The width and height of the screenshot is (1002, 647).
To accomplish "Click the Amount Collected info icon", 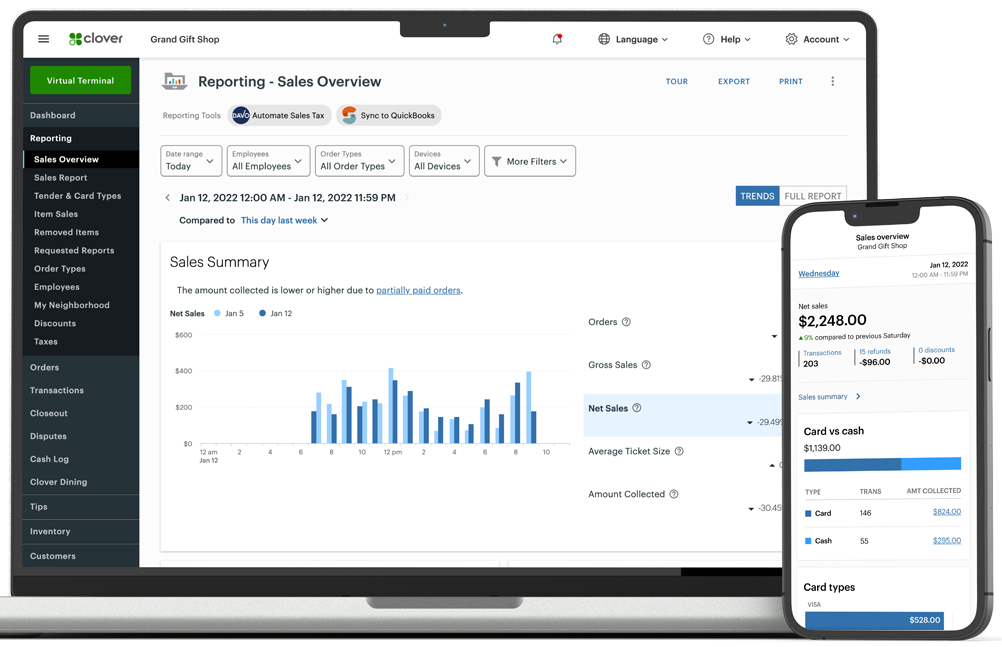I will [674, 494].
